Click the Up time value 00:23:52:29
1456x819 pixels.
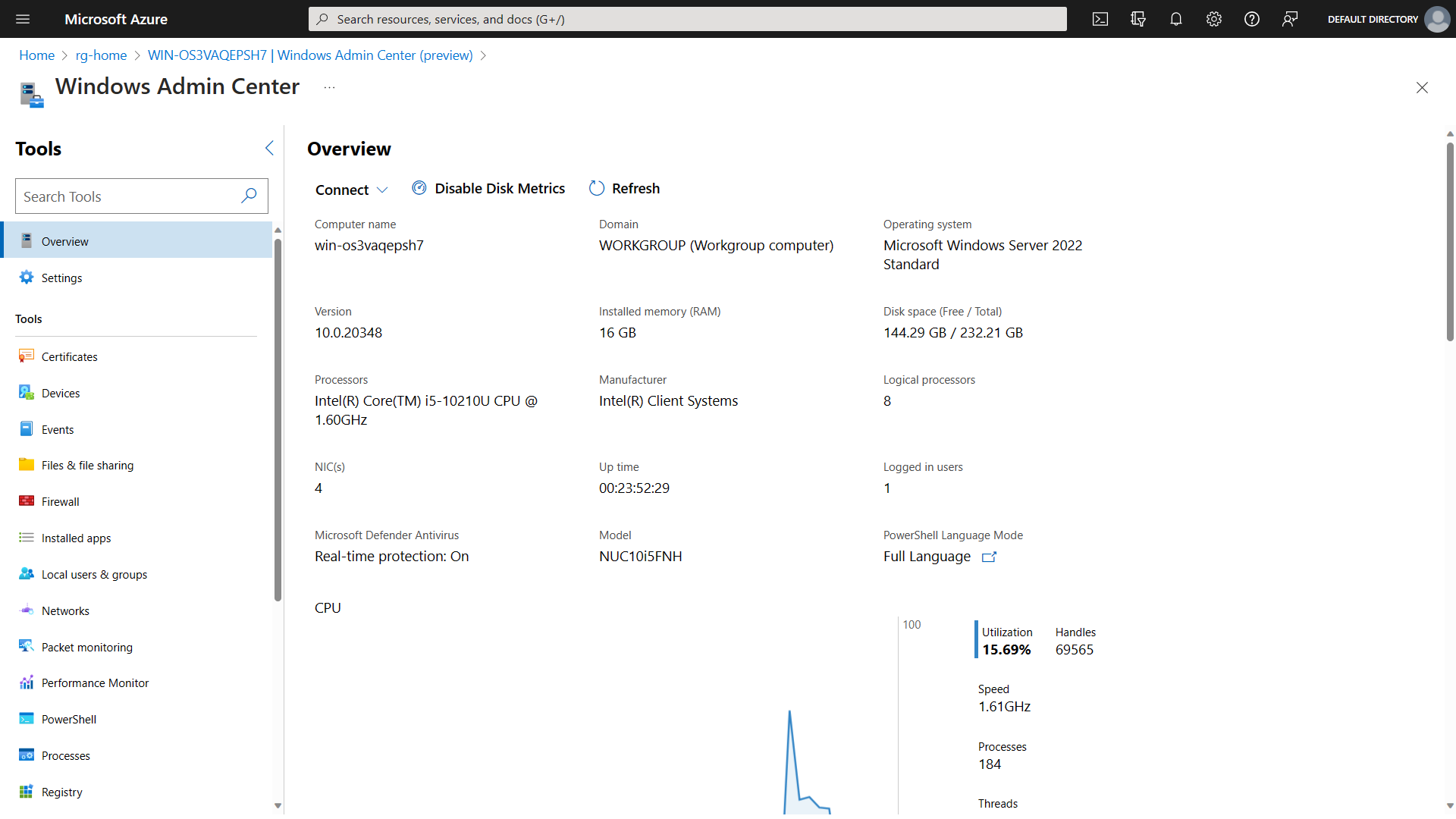634,488
